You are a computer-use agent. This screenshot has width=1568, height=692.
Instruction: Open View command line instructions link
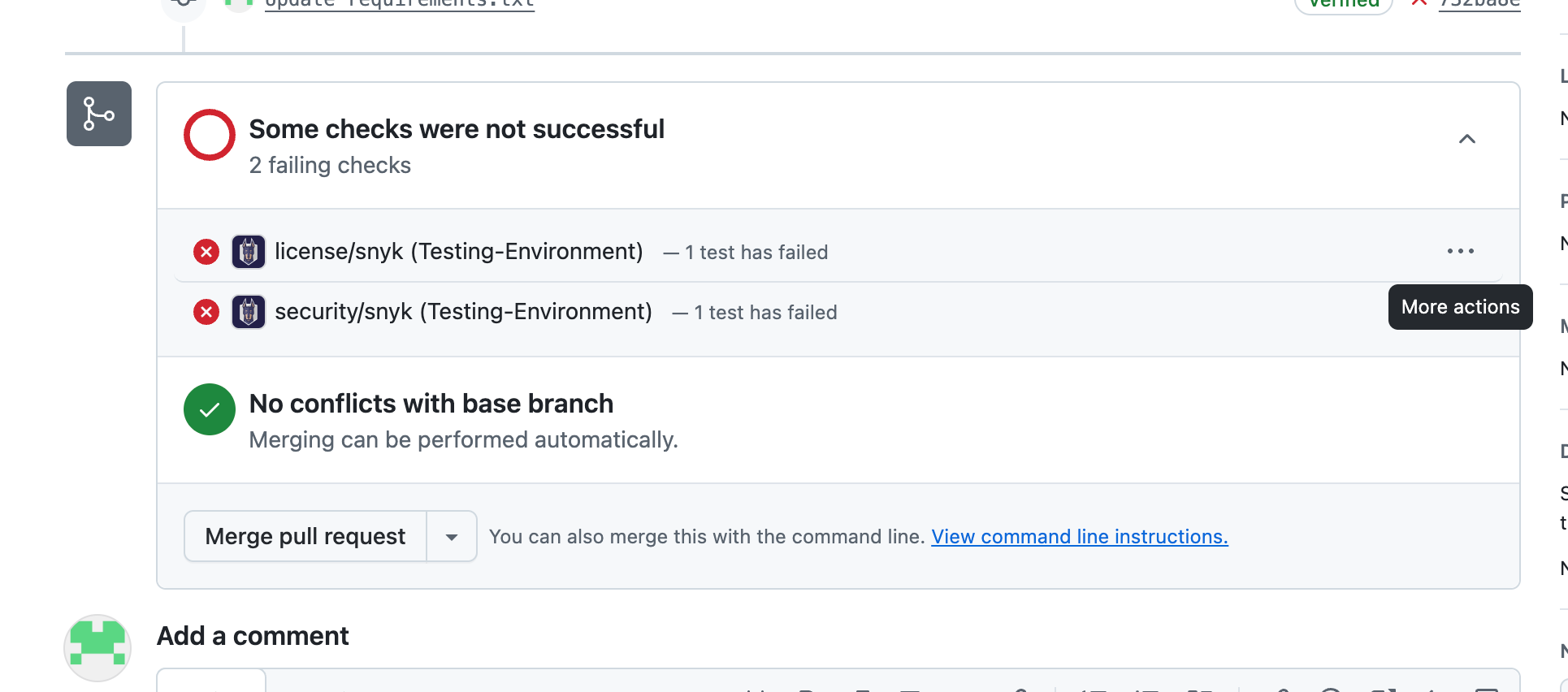tap(1080, 537)
